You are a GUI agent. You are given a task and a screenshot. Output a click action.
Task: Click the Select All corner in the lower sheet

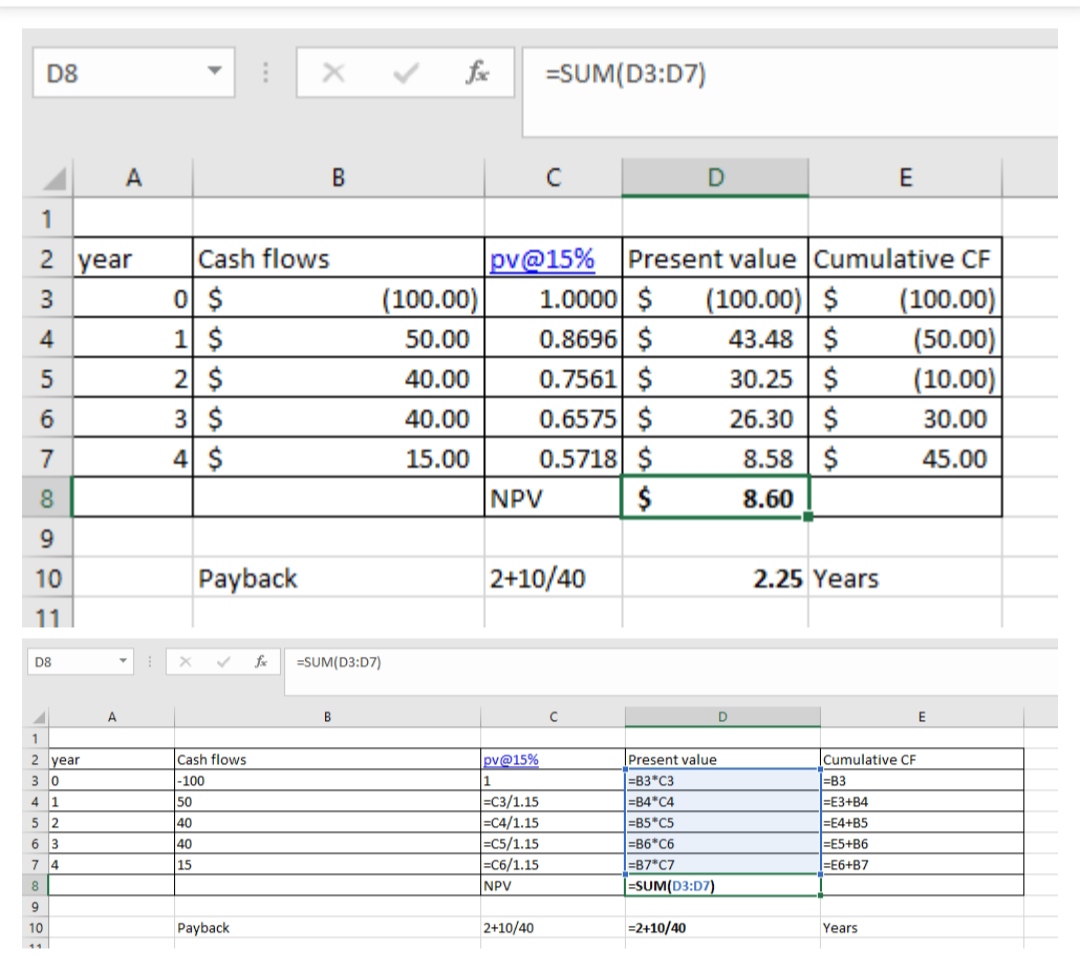pos(39,717)
